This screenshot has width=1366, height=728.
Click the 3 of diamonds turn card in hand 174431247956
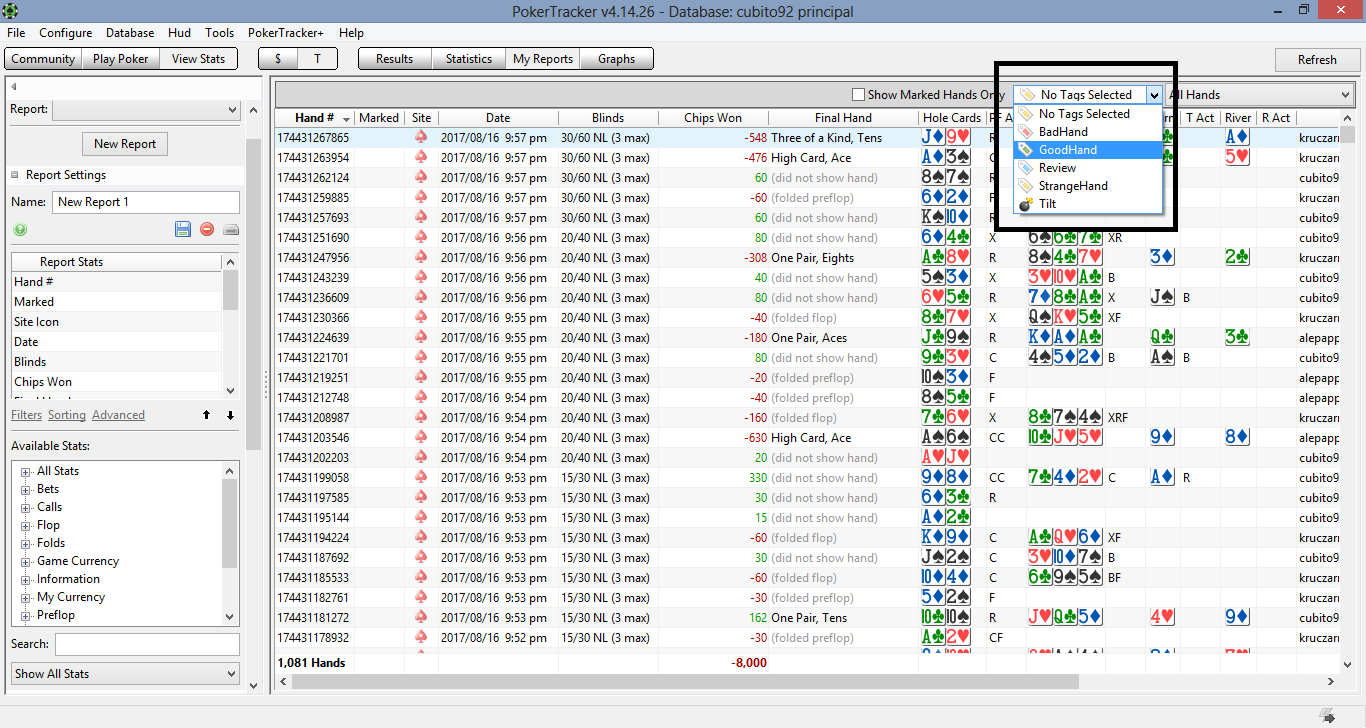pyautogui.click(x=1161, y=257)
